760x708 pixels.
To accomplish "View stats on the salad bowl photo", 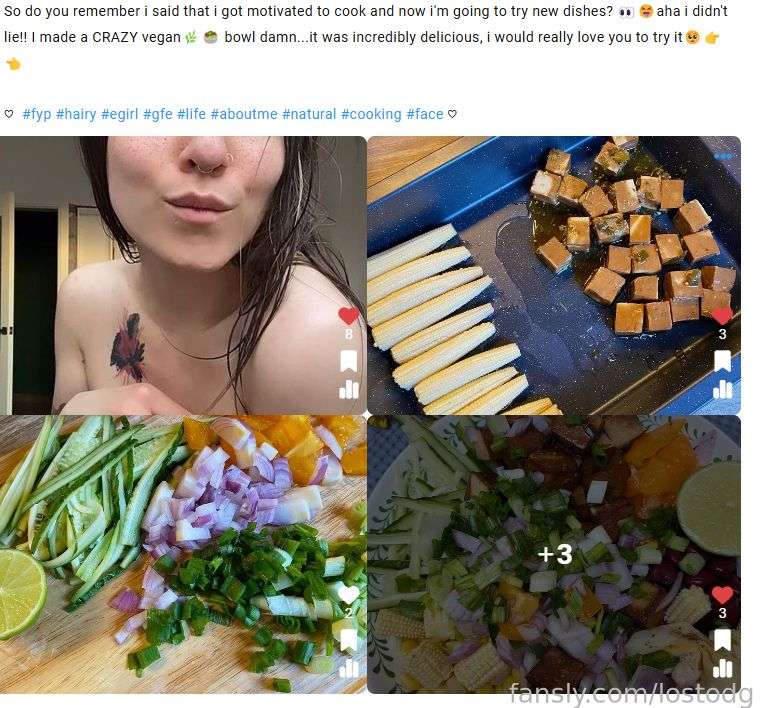I will (x=723, y=668).
